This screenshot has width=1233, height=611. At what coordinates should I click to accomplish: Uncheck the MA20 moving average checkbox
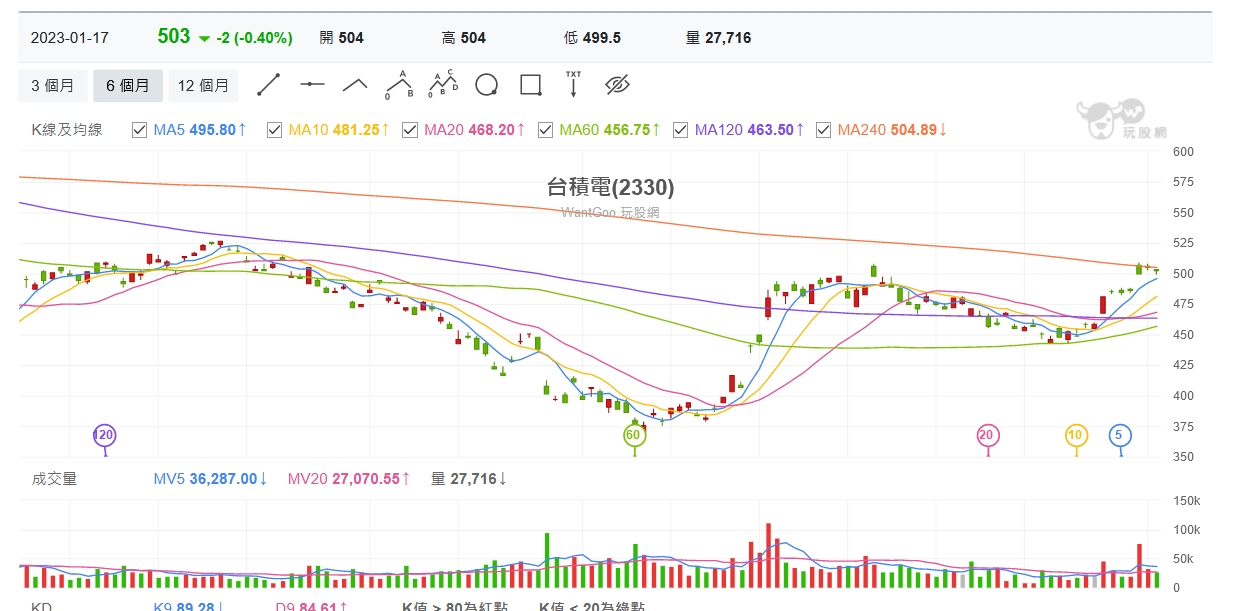pyautogui.click(x=410, y=130)
